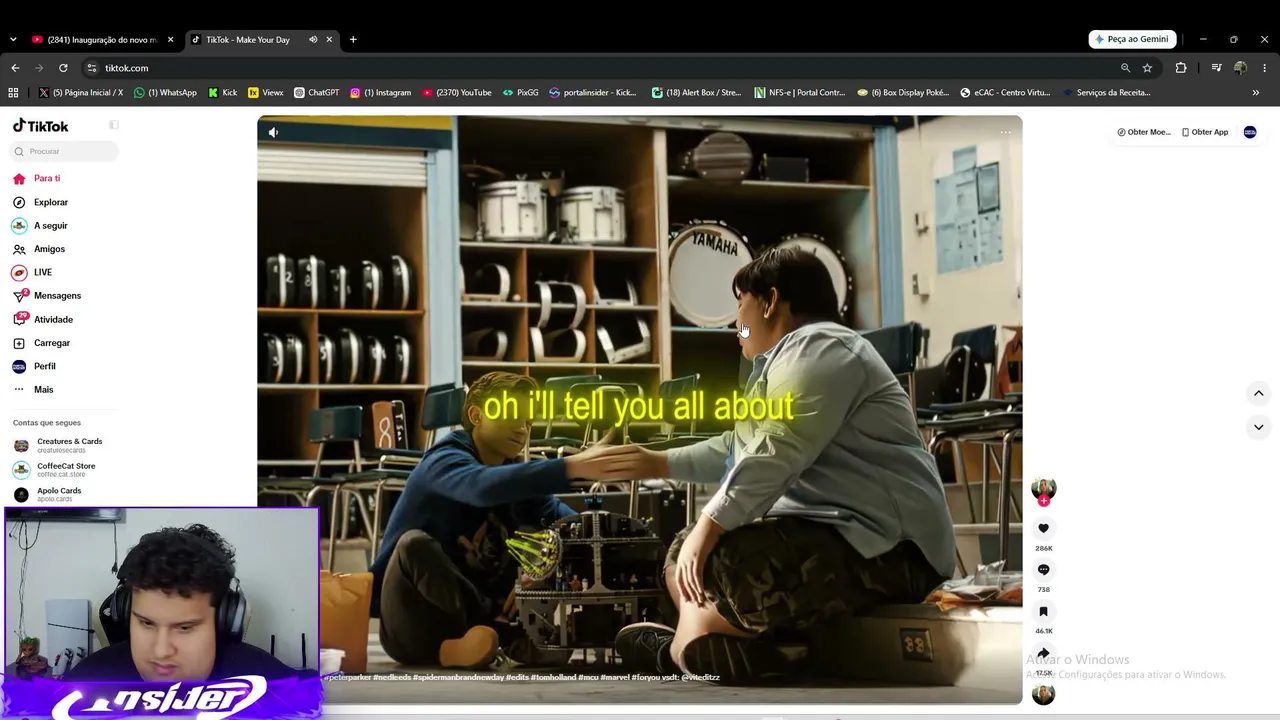Click the Peça ao Gemini button

pos(1132,39)
